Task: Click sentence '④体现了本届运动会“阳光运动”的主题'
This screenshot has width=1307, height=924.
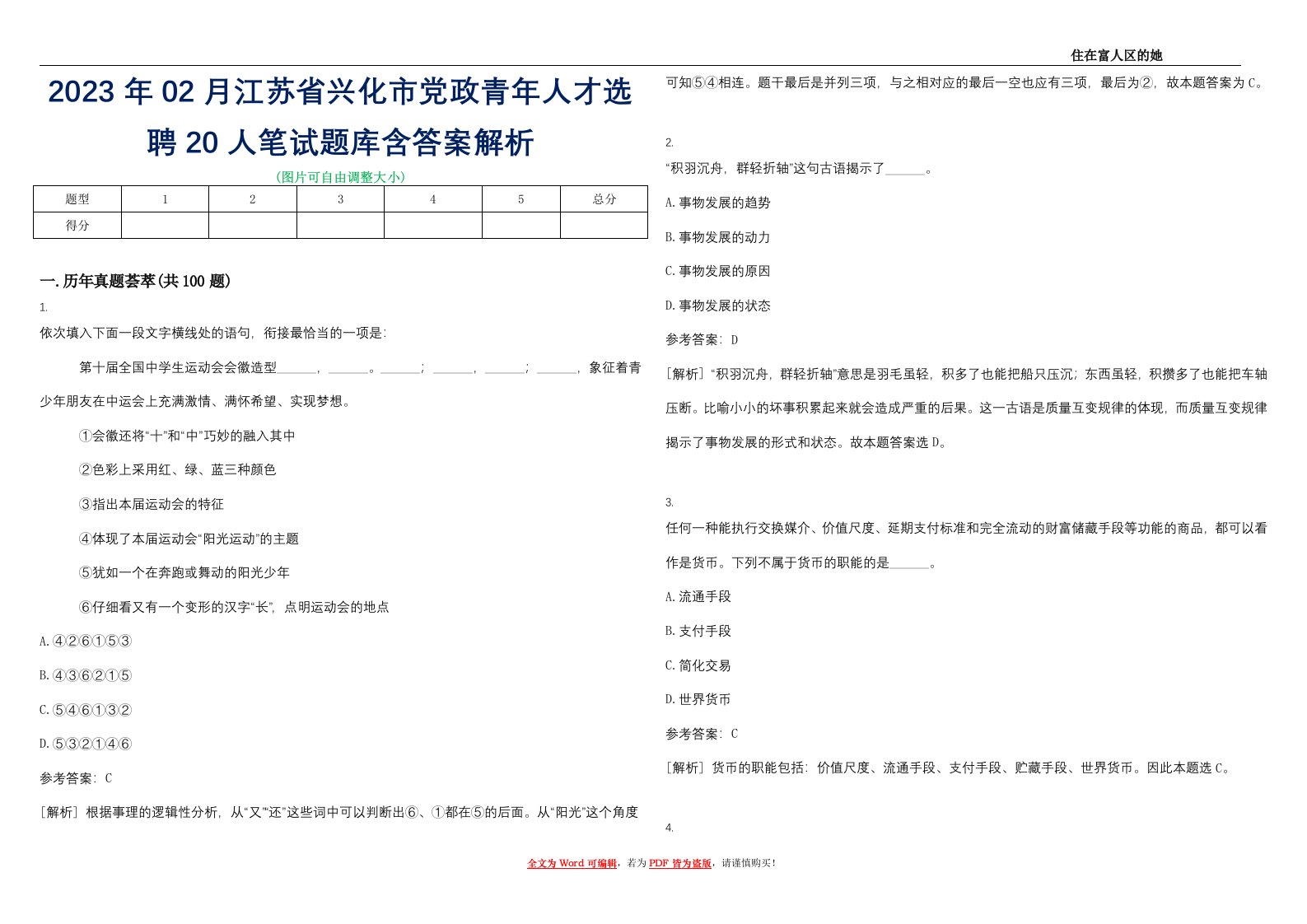Action: [x=189, y=539]
